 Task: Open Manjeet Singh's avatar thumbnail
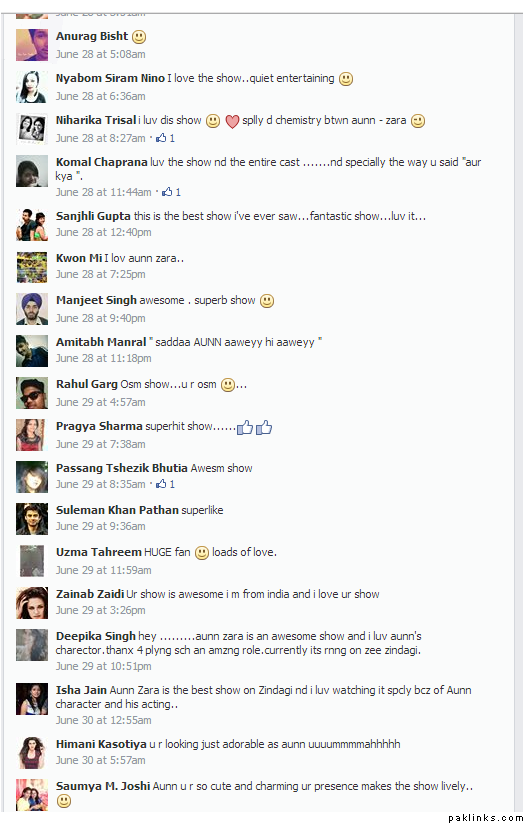click(32, 309)
